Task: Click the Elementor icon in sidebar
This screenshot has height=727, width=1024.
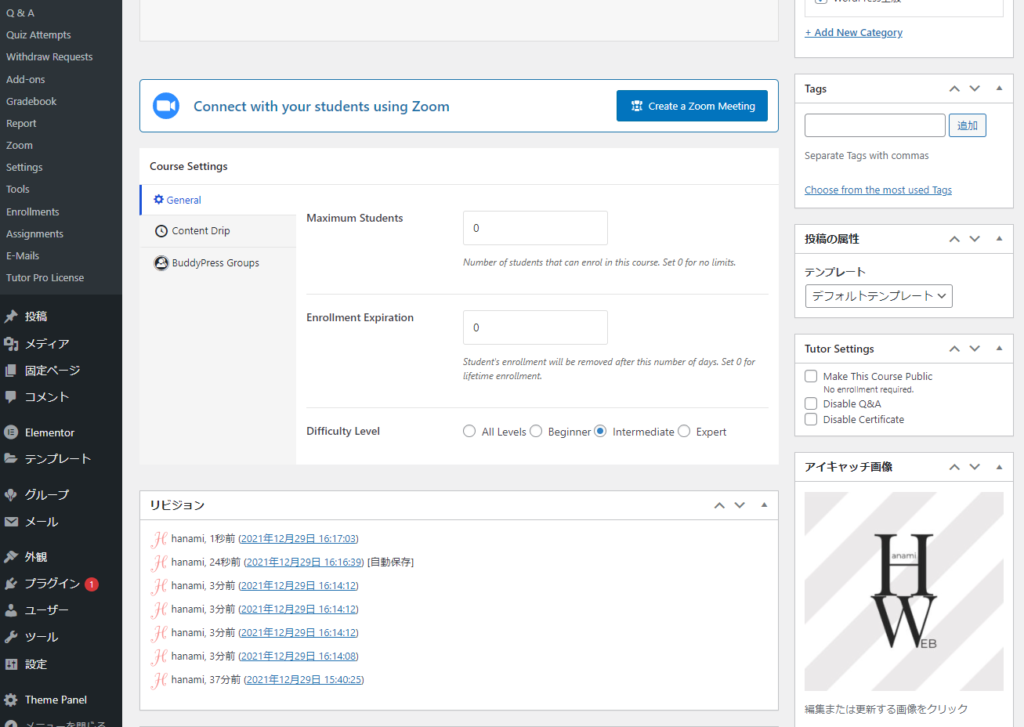Action: (11, 433)
